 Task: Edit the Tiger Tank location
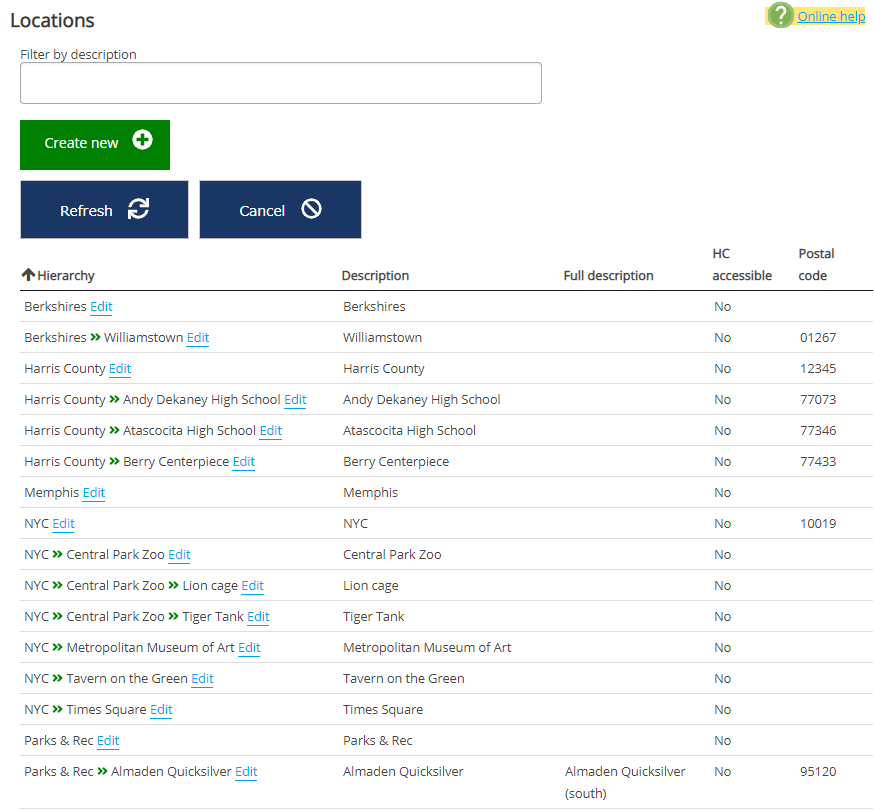[x=258, y=617]
